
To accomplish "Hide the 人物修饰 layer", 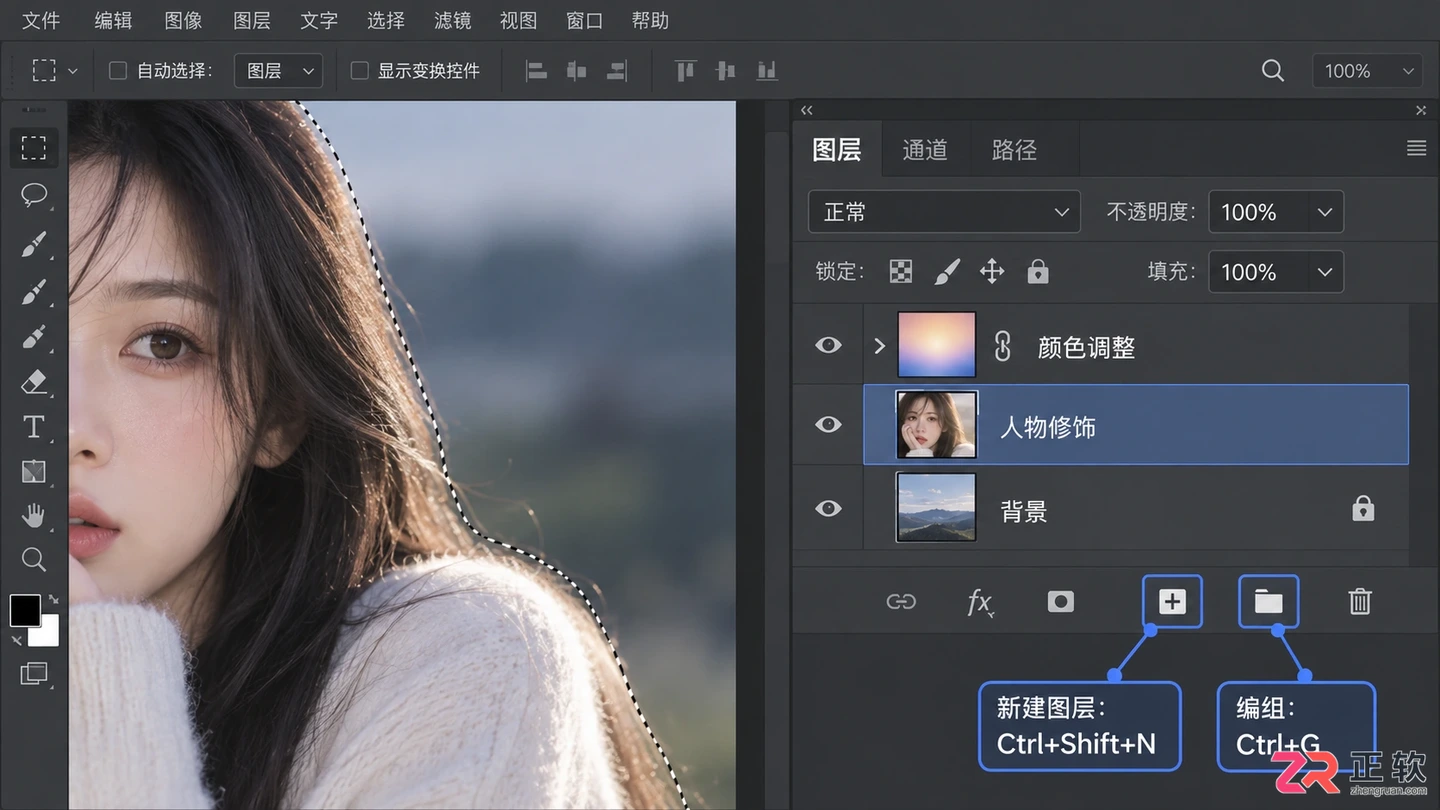I will (828, 424).
